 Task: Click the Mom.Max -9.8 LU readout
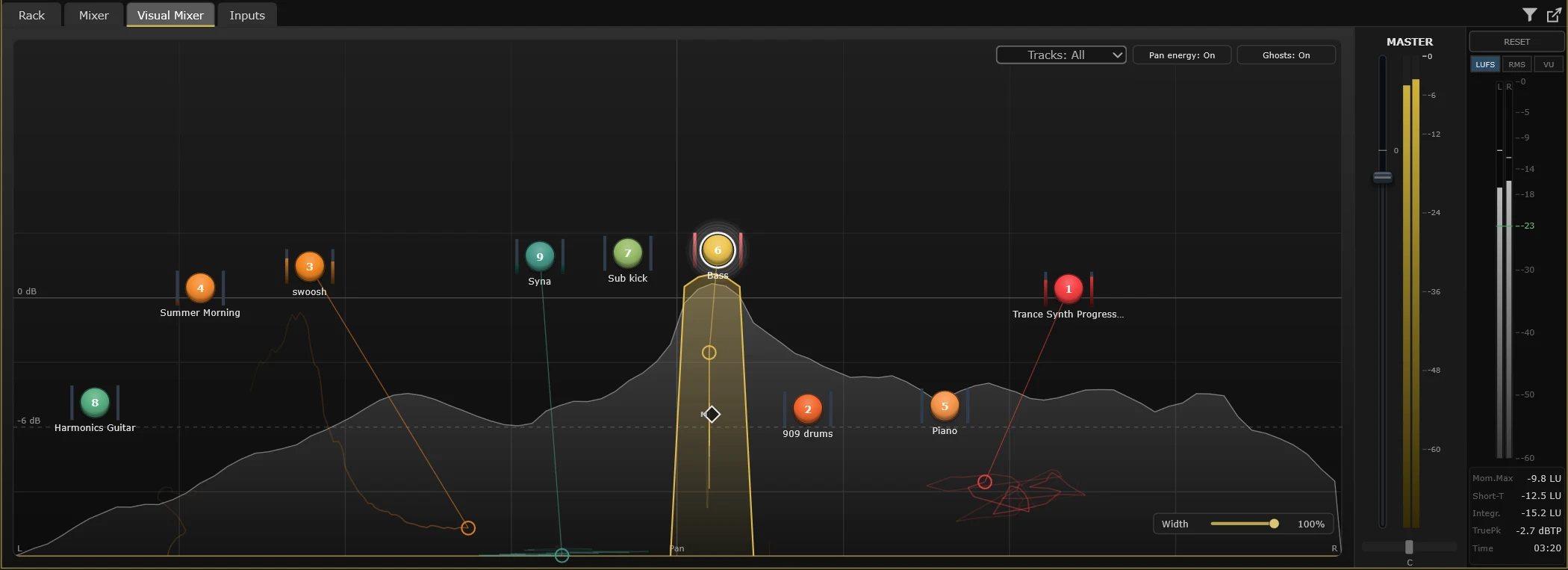1516,478
